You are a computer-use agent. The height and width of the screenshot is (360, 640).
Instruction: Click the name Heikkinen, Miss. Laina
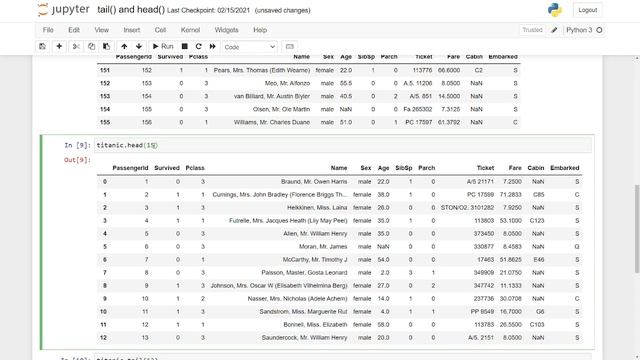point(317,208)
